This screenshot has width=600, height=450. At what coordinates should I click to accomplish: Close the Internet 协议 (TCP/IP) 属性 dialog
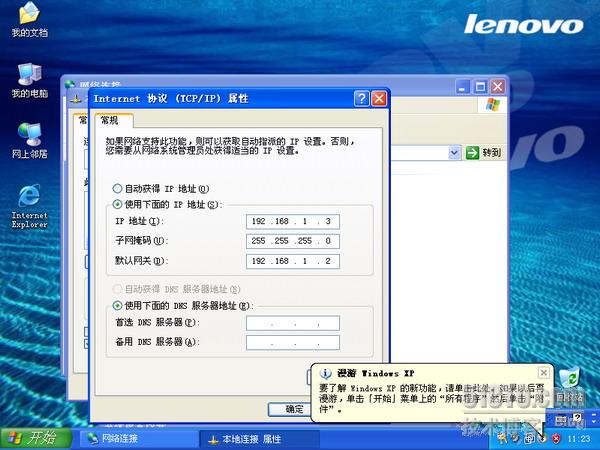tap(379, 98)
